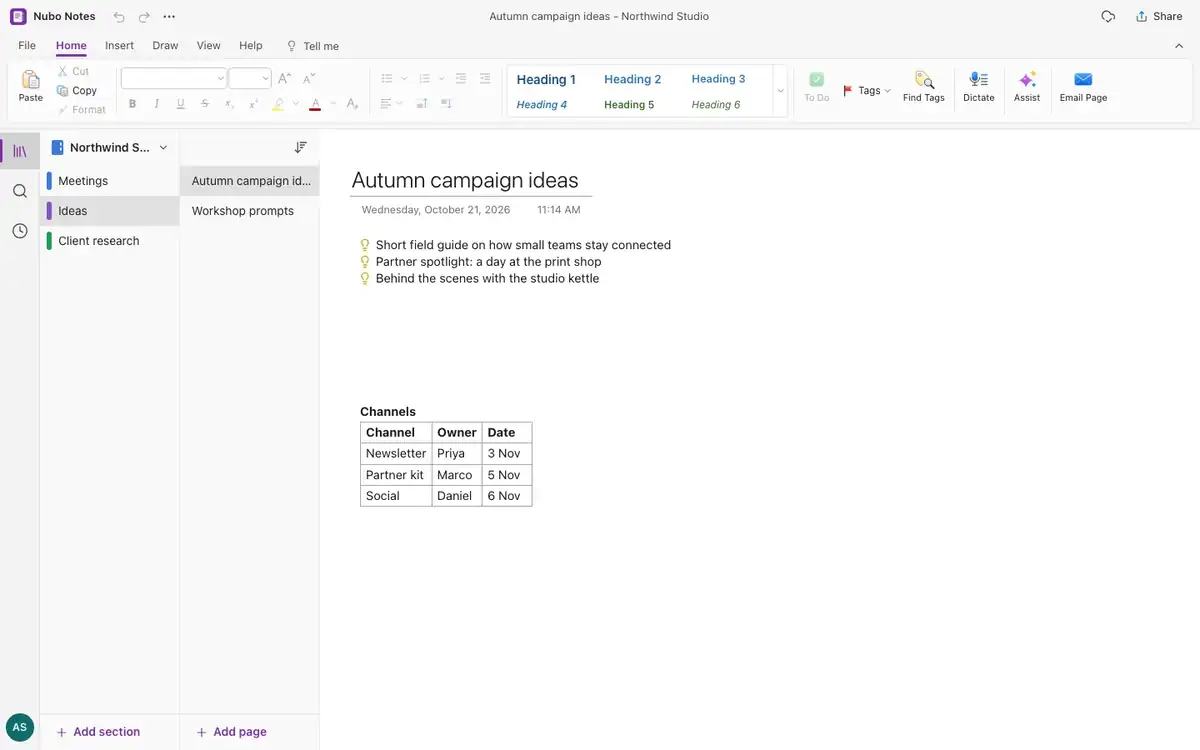Toggle italic formatting

tap(156, 103)
